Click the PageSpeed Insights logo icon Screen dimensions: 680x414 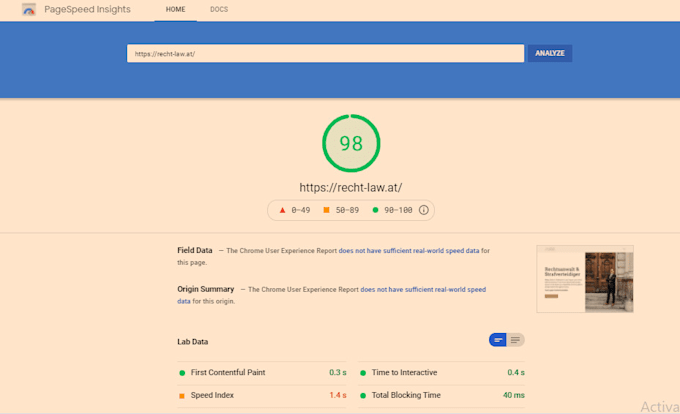tap(29, 10)
